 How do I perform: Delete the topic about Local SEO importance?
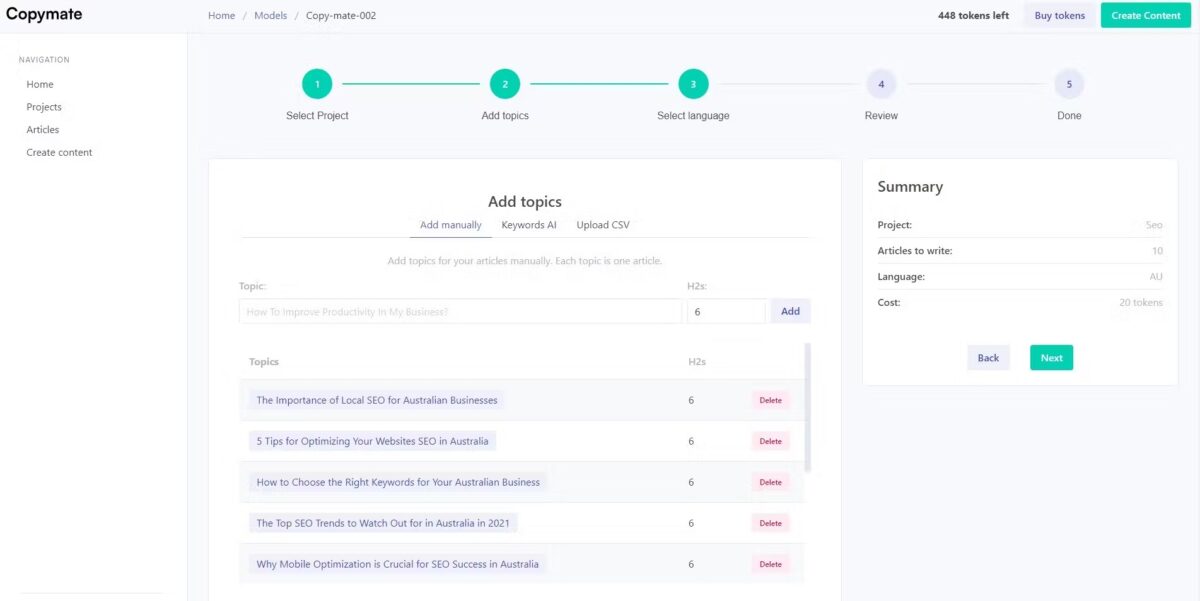(x=770, y=399)
